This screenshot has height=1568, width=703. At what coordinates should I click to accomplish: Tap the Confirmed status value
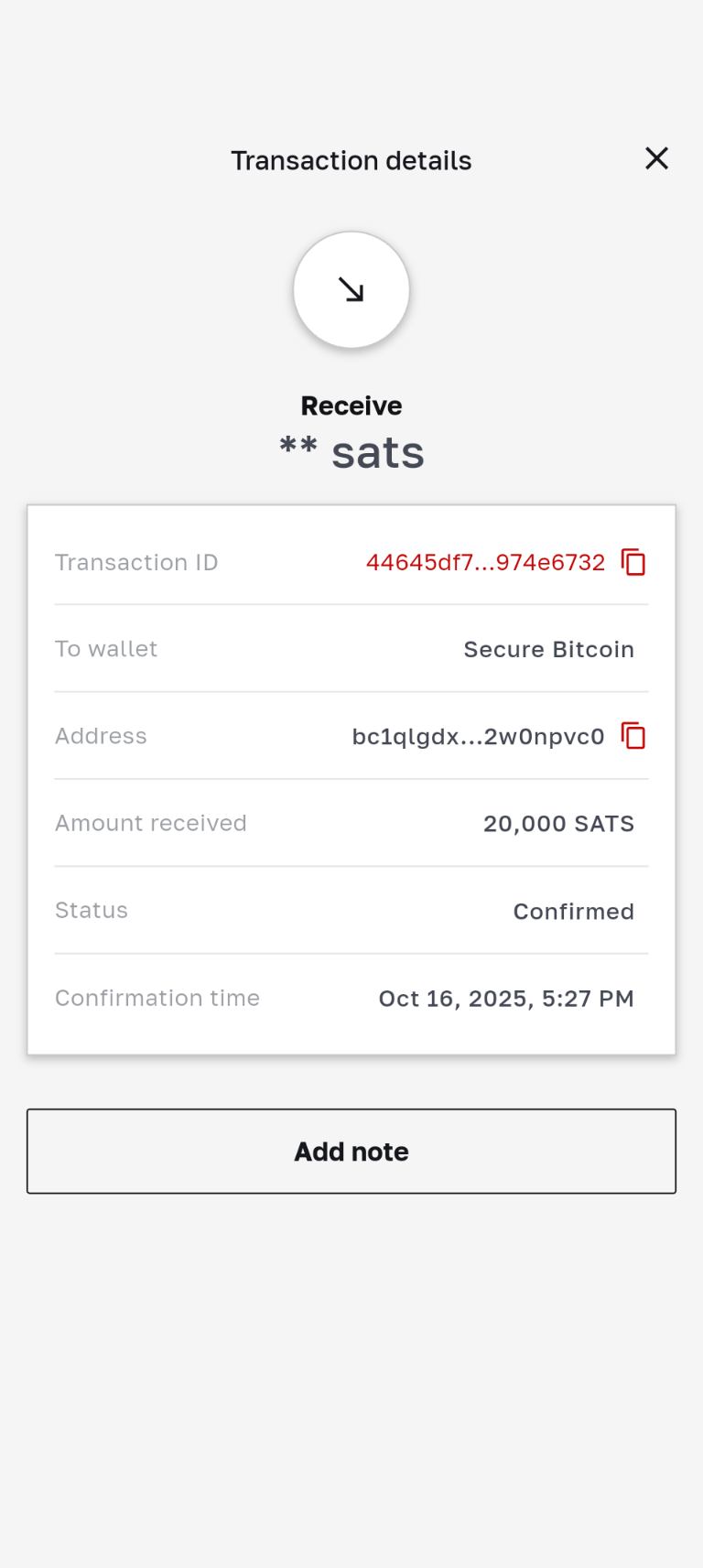(x=573, y=912)
